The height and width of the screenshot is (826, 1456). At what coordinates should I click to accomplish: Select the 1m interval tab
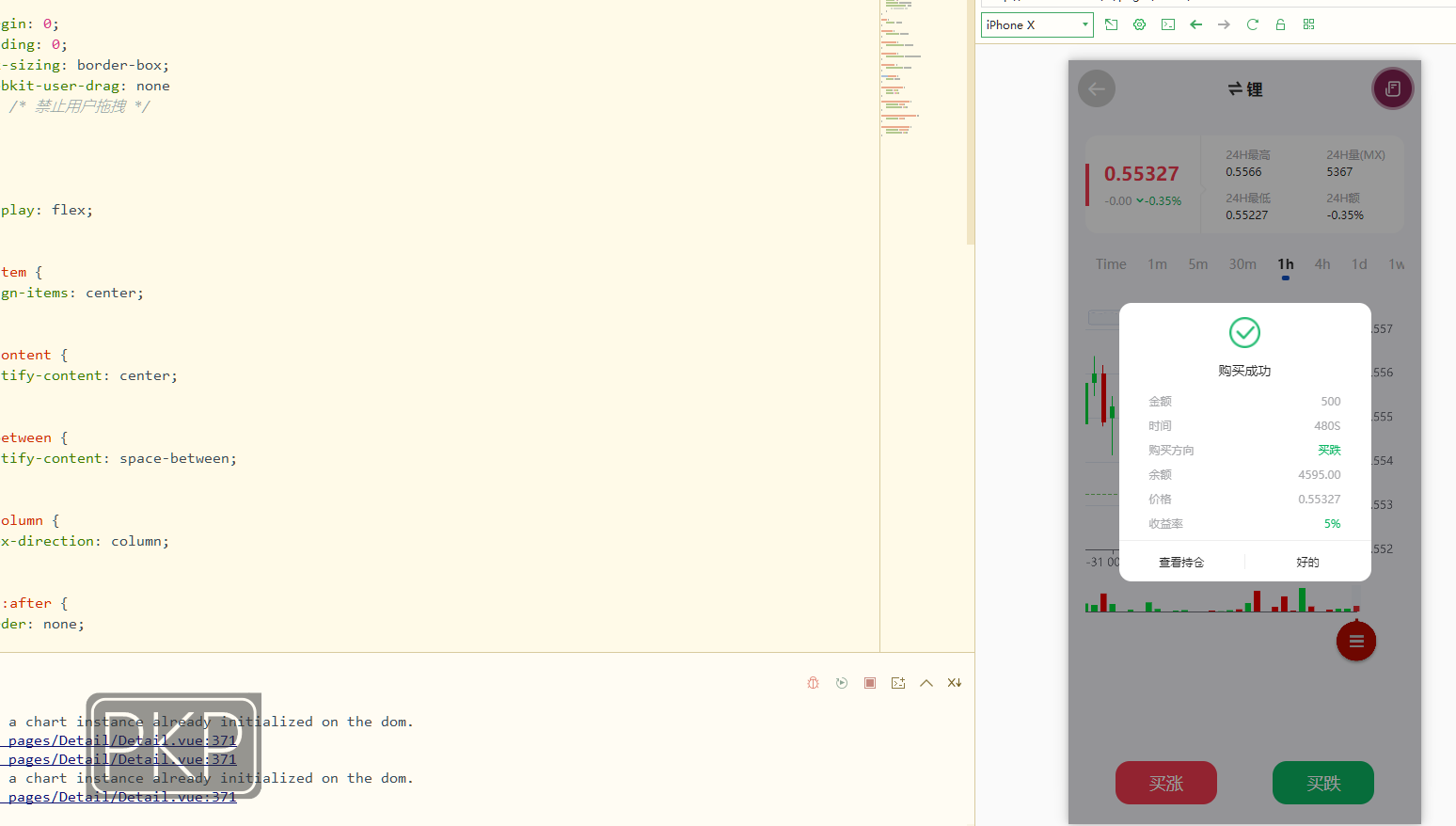(1157, 264)
